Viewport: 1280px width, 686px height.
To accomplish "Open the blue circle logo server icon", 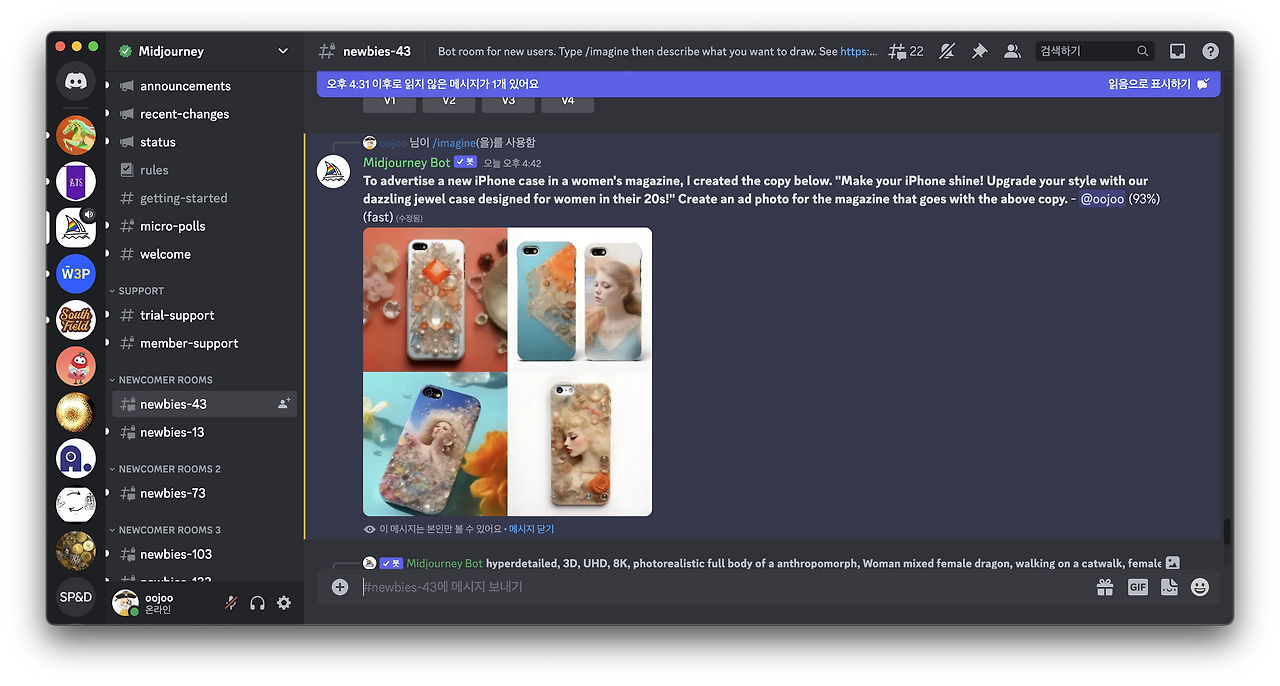I will pos(76,458).
